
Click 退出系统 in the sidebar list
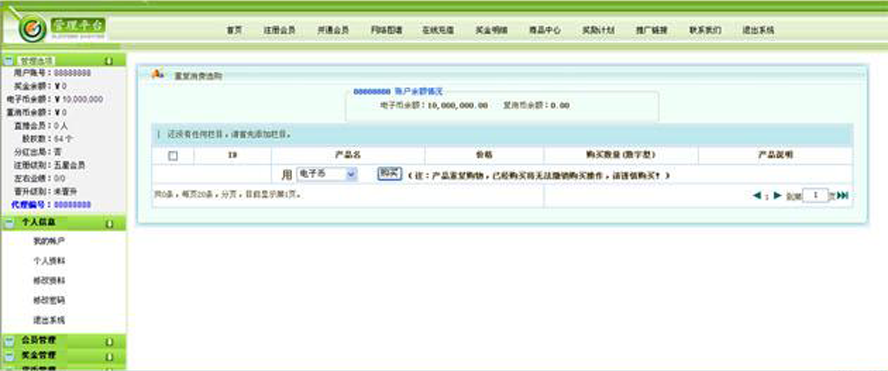(49, 320)
